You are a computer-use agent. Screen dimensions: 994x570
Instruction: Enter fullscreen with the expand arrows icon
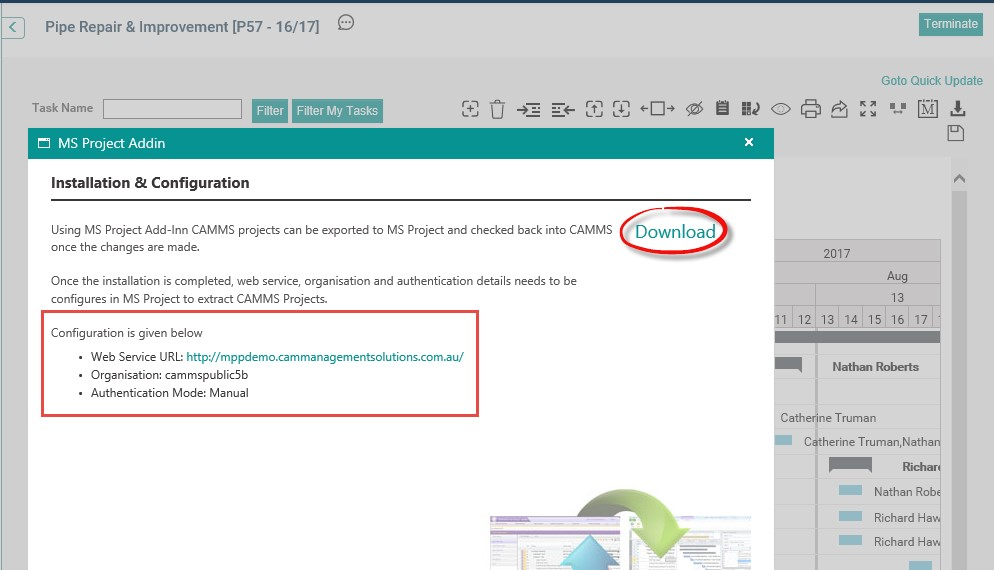[x=868, y=109]
